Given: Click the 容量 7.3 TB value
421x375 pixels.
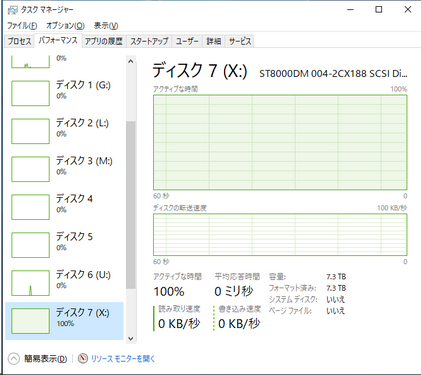Looking at the screenshot, I should coord(336,277).
